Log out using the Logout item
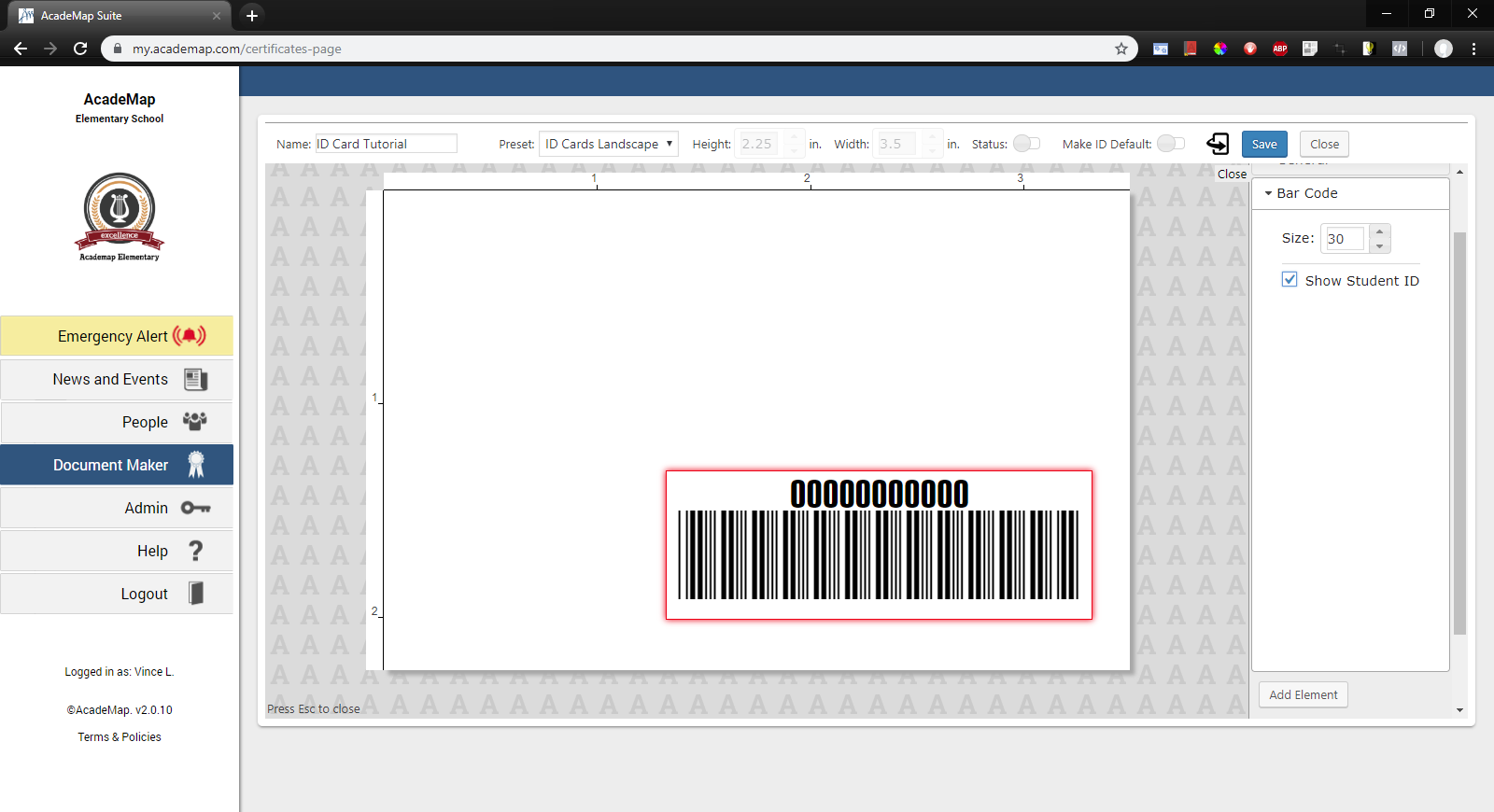The image size is (1494, 812). (x=117, y=594)
